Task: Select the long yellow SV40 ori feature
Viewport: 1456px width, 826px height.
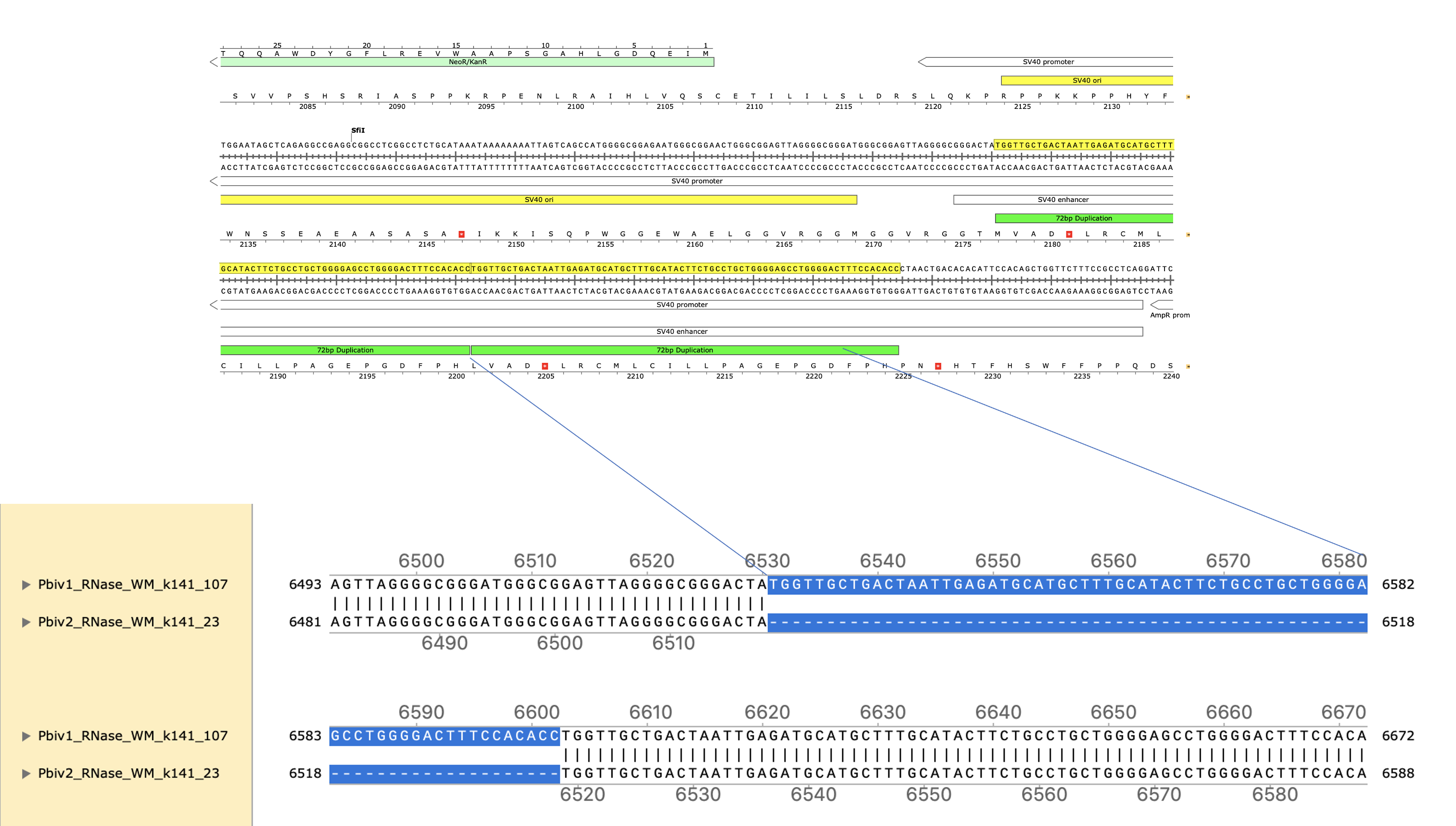Action: (538, 200)
